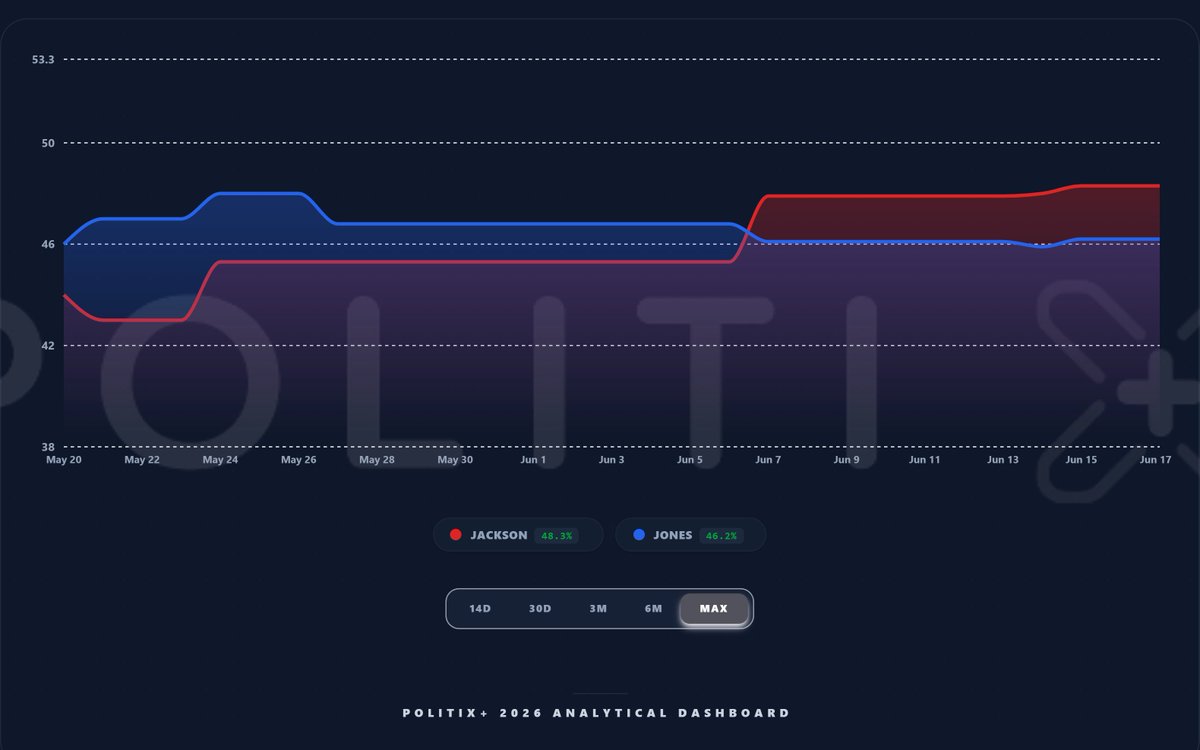Image resolution: width=1200 pixels, height=750 pixels.
Task: Select the 30D time range
Action: tap(540, 609)
